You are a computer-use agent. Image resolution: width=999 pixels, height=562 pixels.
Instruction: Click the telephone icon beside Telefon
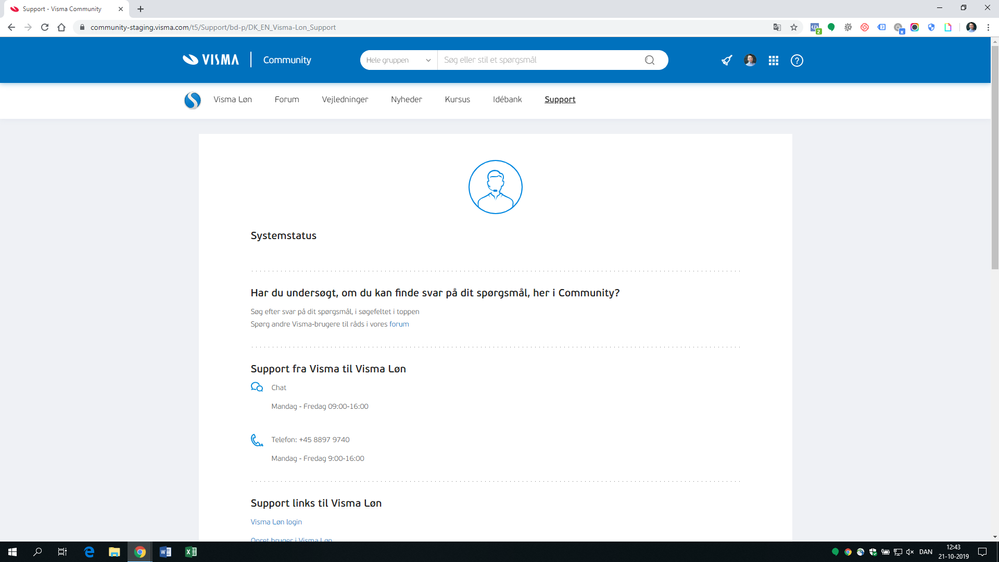tap(257, 440)
